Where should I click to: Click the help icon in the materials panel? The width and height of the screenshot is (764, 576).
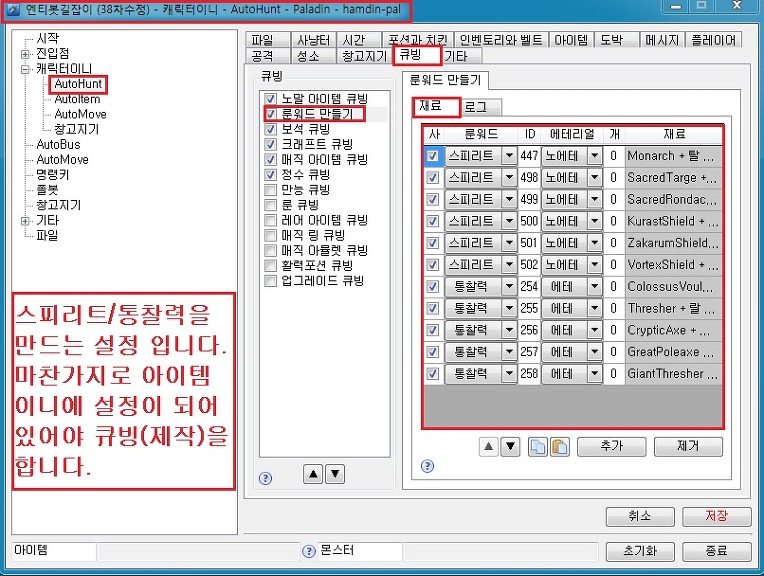coord(427,466)
